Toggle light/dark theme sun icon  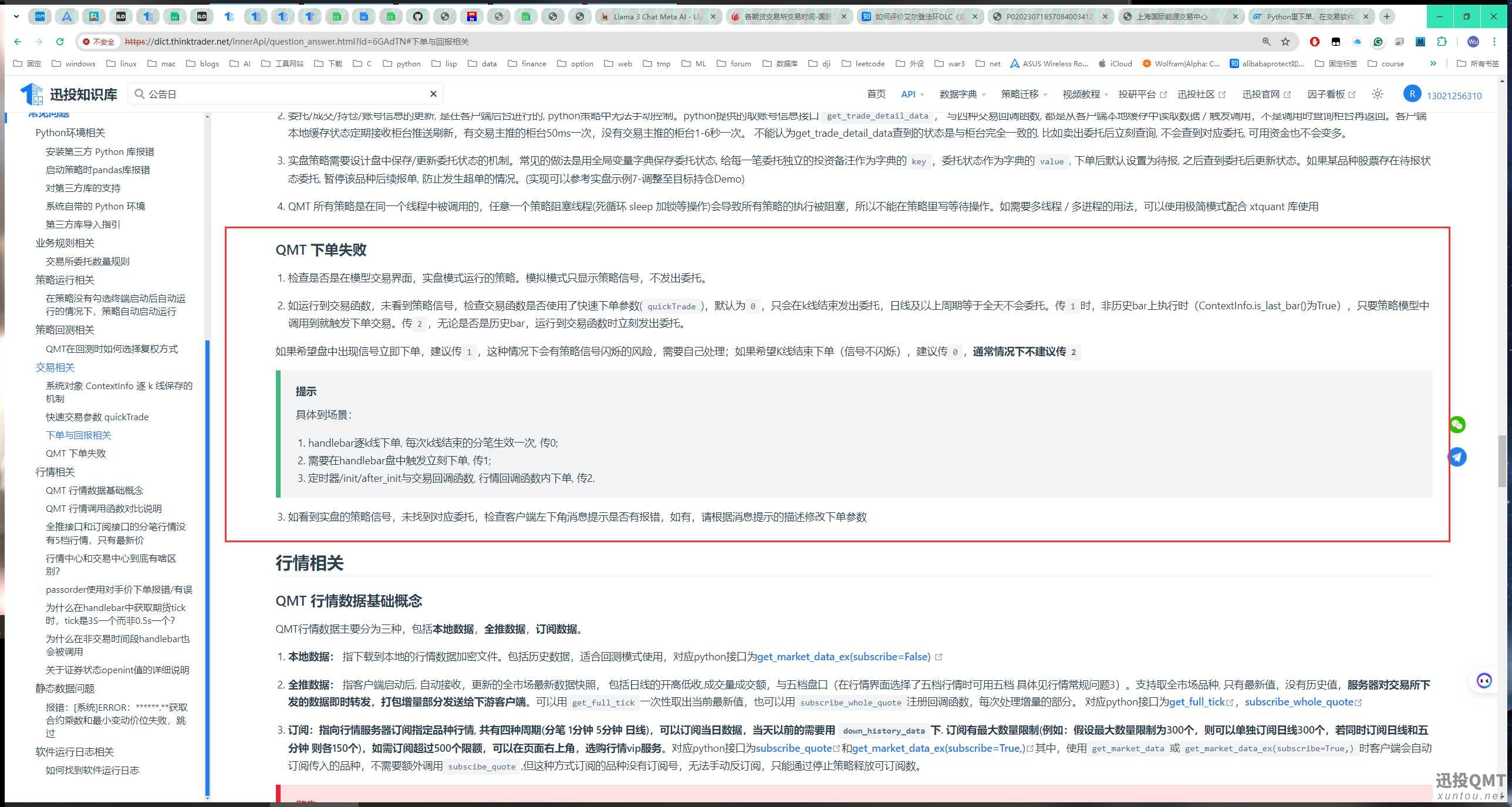tap(1378, 94)
